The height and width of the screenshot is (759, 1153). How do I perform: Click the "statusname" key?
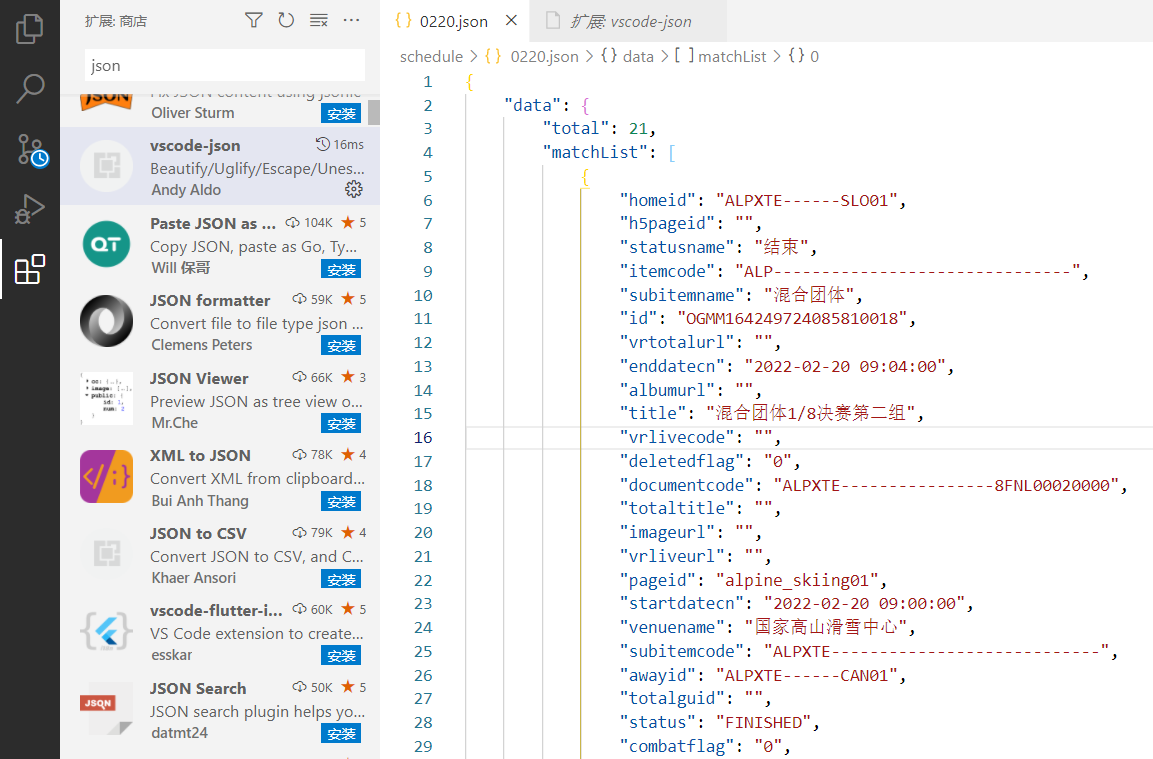(x=677, y=247)
